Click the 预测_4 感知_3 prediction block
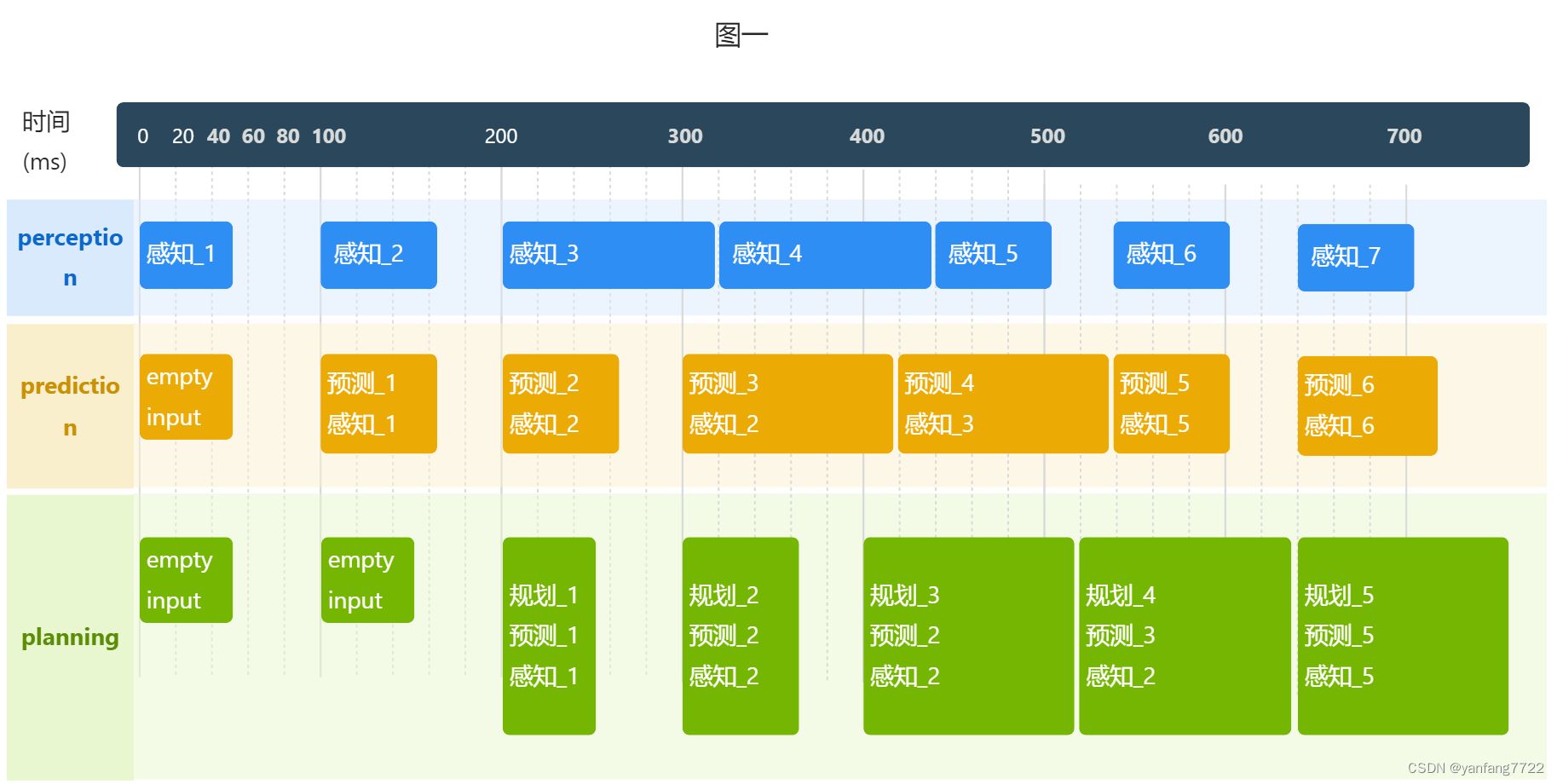Screen dimensions: 1557x784 tap(1003, 404)
